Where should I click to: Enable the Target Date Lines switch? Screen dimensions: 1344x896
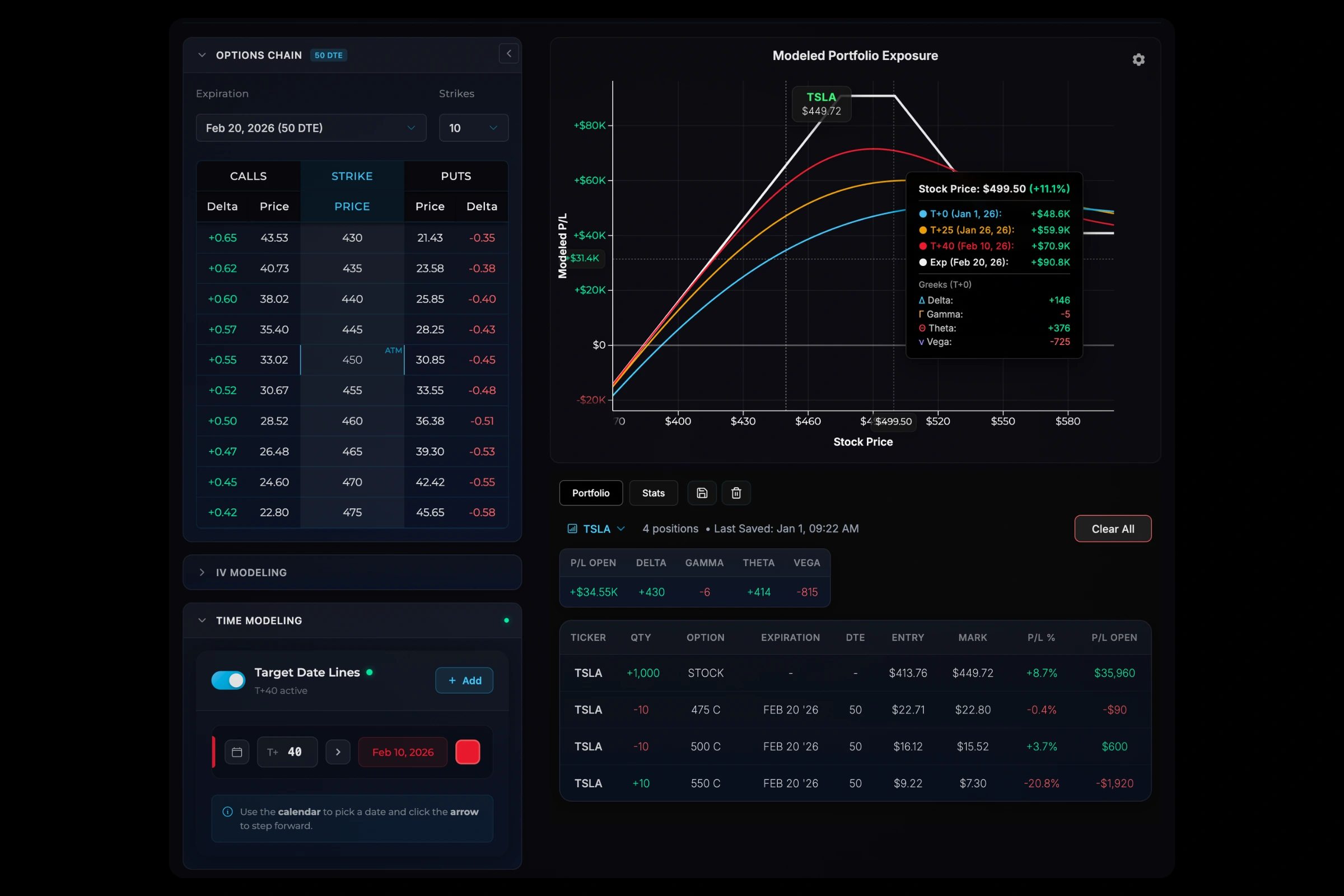click(x=227, y=680)
